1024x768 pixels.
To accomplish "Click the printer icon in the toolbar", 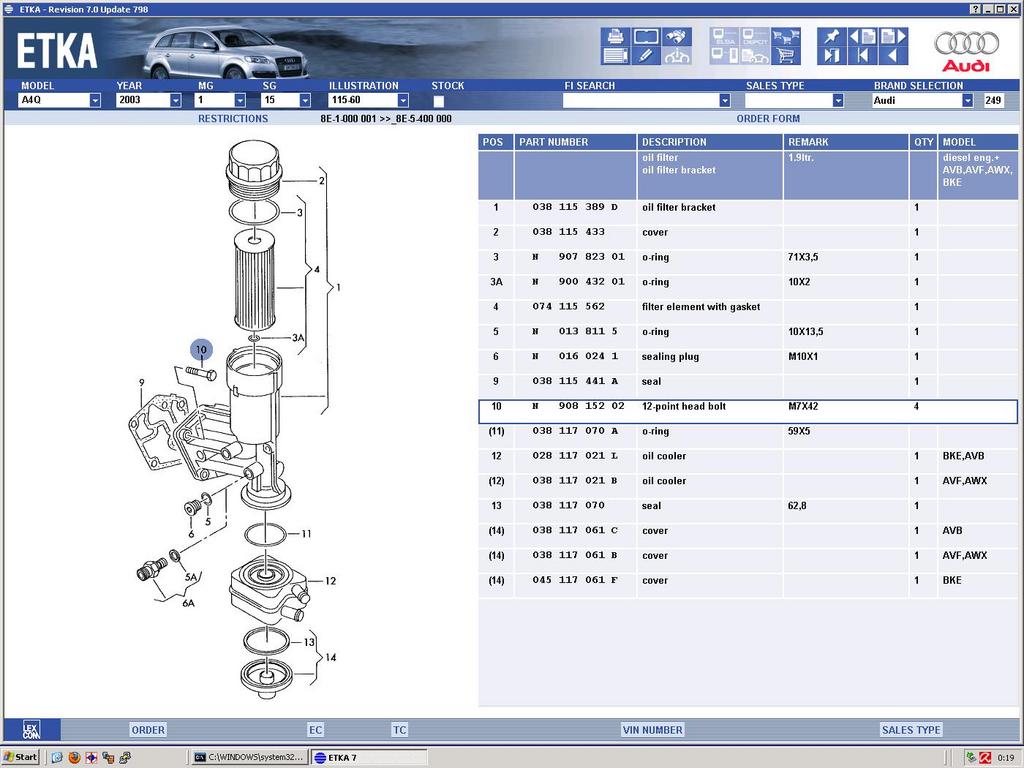I will coord(614,37).
